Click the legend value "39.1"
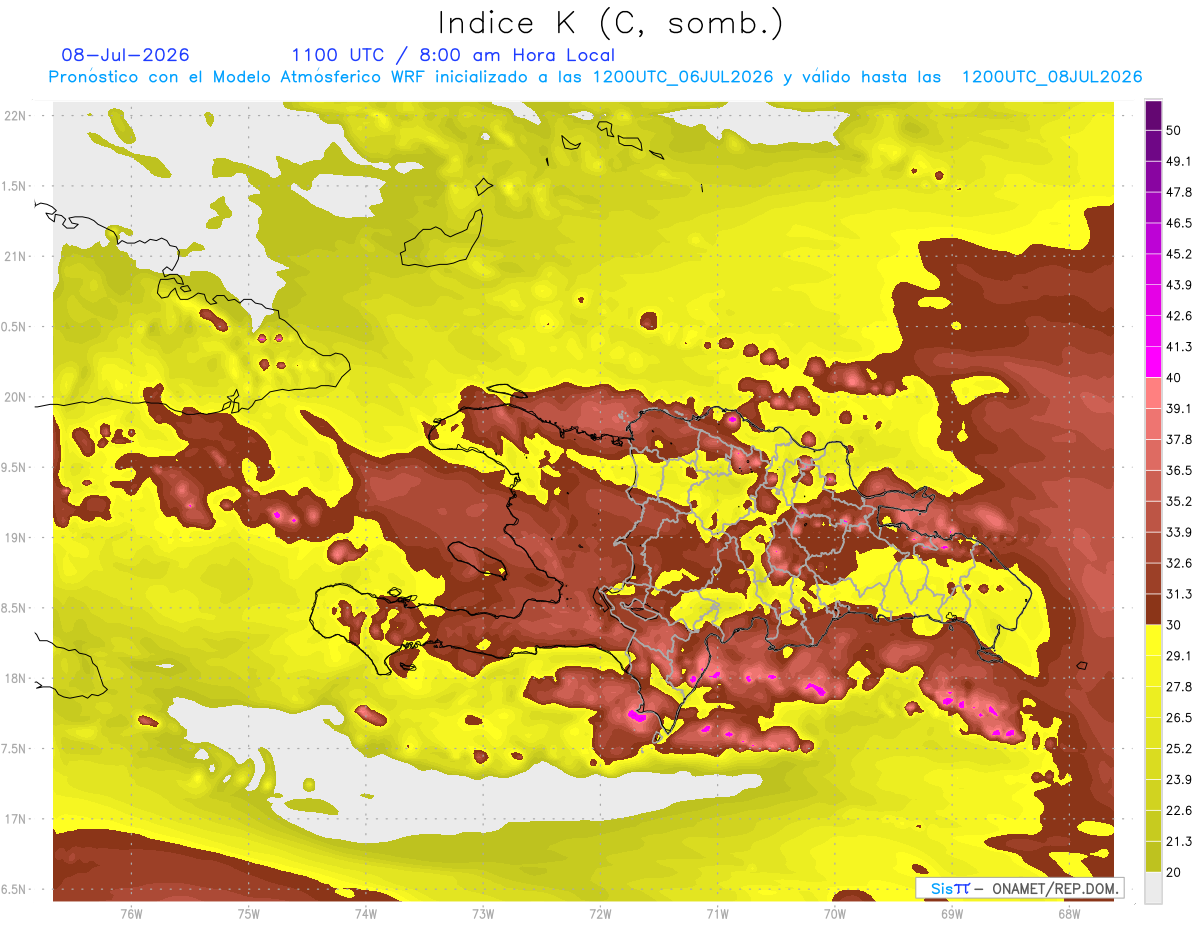This screenshot has height=927, width=1200. tap(1178, 408)
